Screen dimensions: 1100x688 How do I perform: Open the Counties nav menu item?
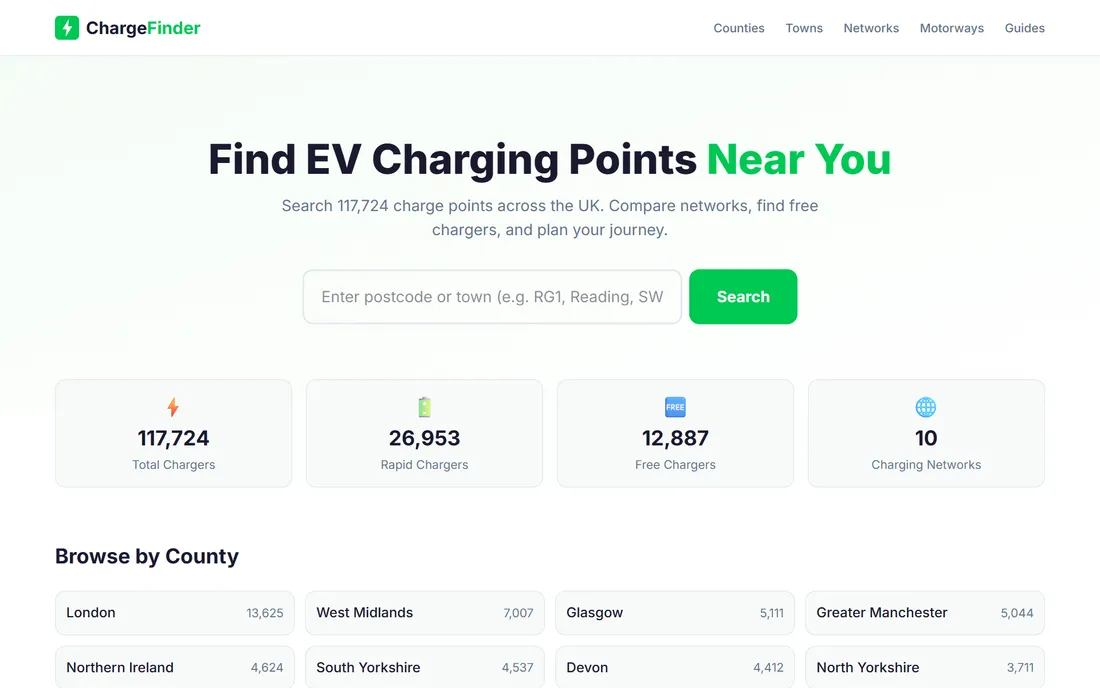click(x=739, y=28)
